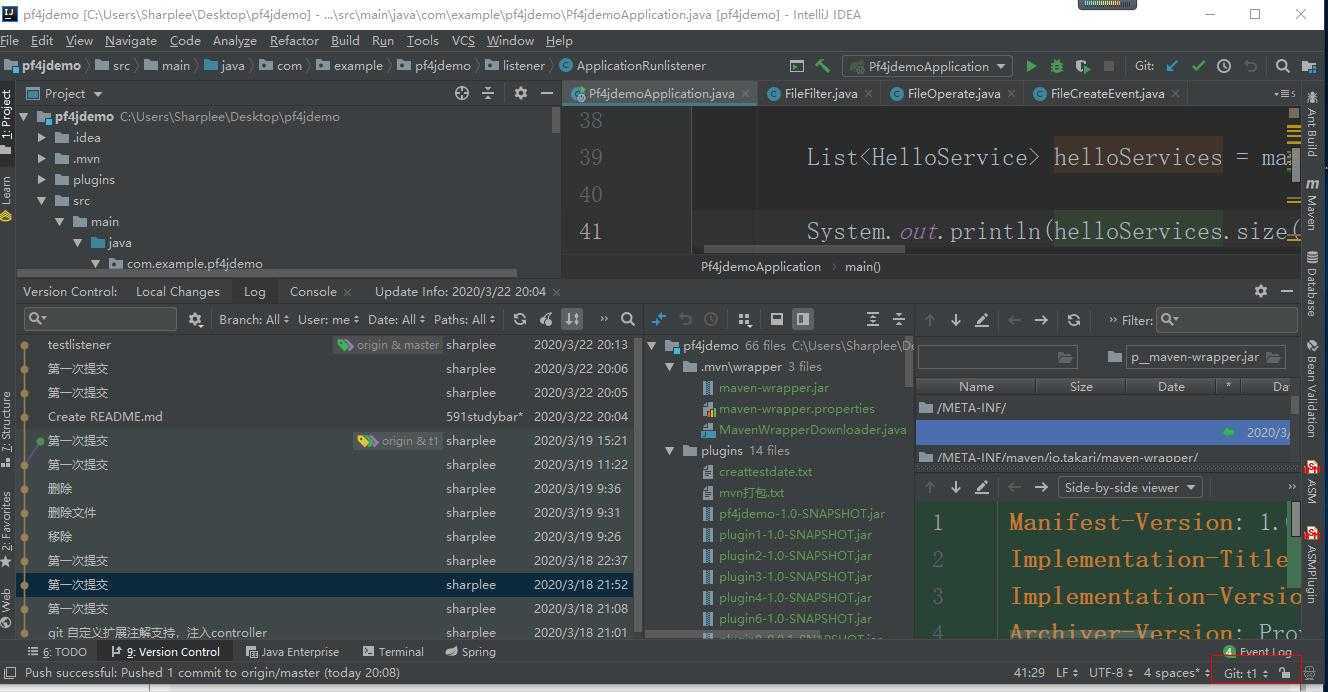This screenshot has height=692, width=1328.
Task: Click the group-by icon in the commit files toolbar
Action: click(x=744, y=319)
